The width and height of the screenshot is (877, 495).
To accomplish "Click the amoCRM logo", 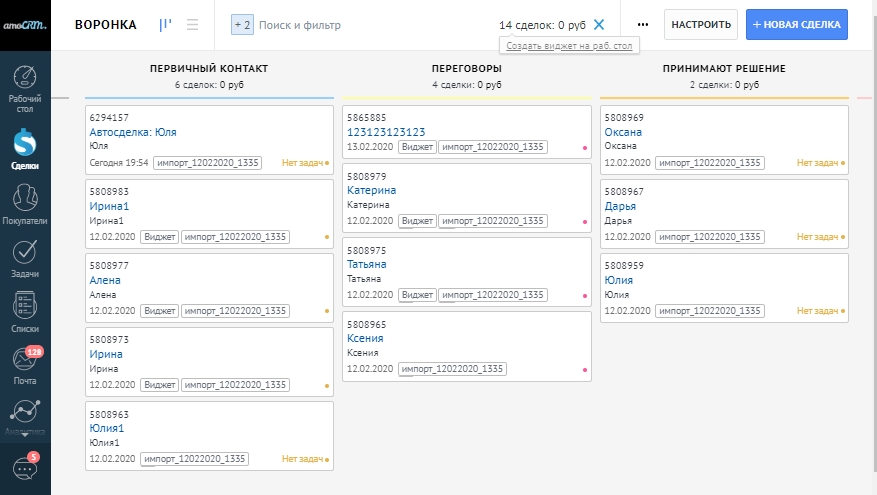I will click(25, 24).
